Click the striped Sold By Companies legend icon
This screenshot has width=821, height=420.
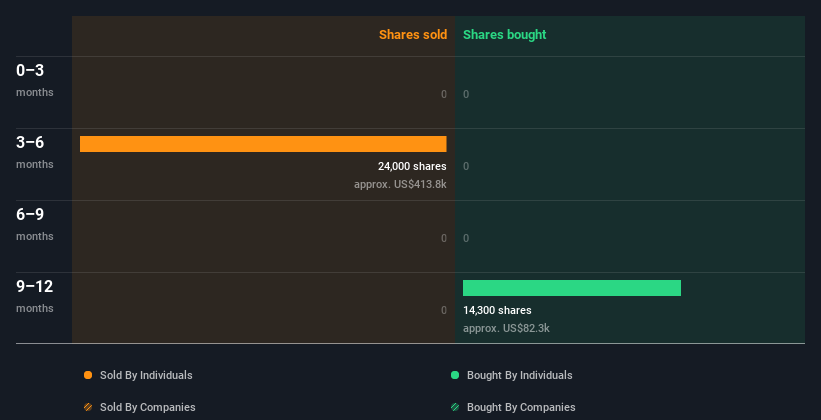(x=88, y=407)
